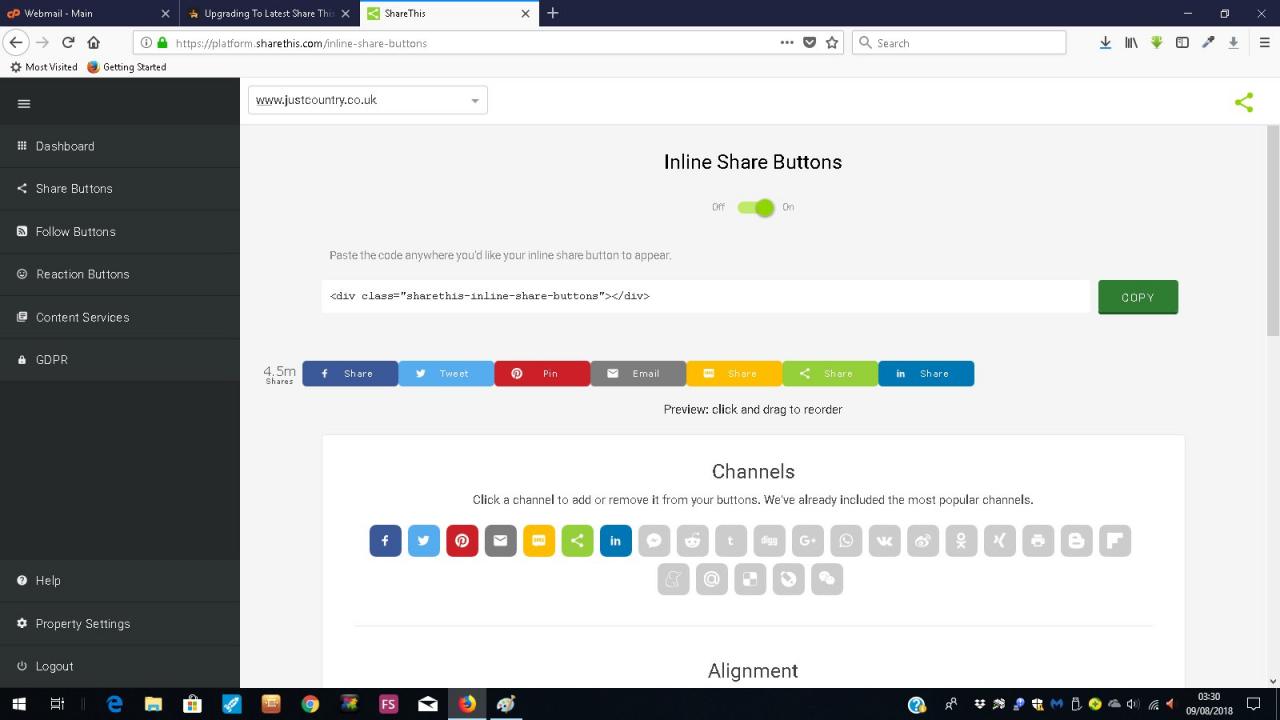Click the Email preview button
The height and width of the screenshot is (720, 1280).
(x=638, y=373)
